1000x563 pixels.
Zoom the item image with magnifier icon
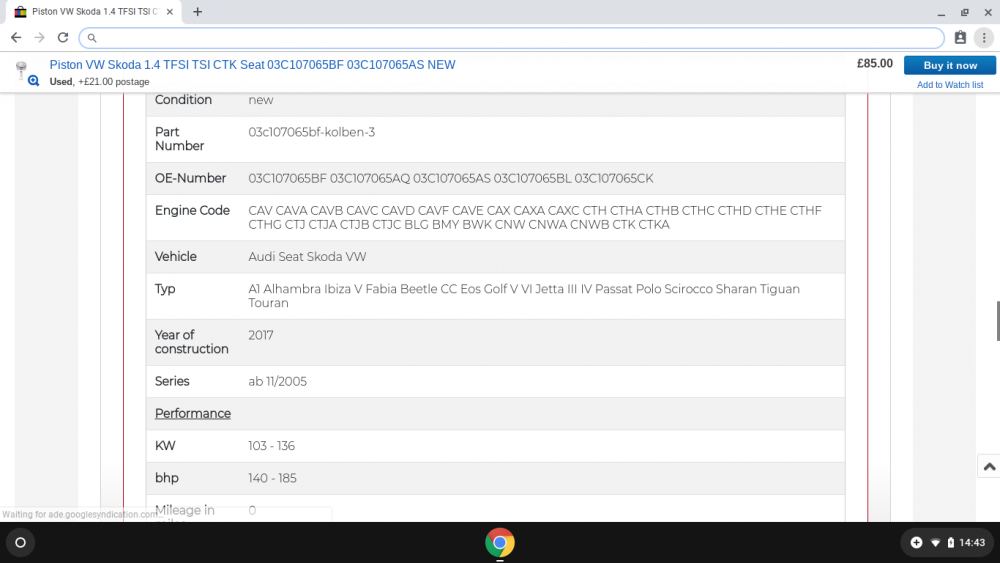(33, 81)
